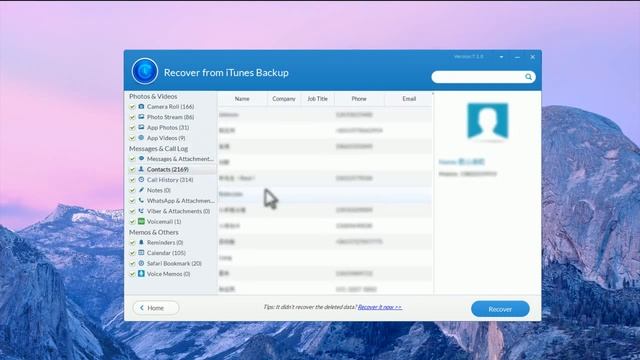Select Safari Bookmark (20) in sidebar
Image resolution: width=640 pixels, height=360 pixels.
point(174,263)
